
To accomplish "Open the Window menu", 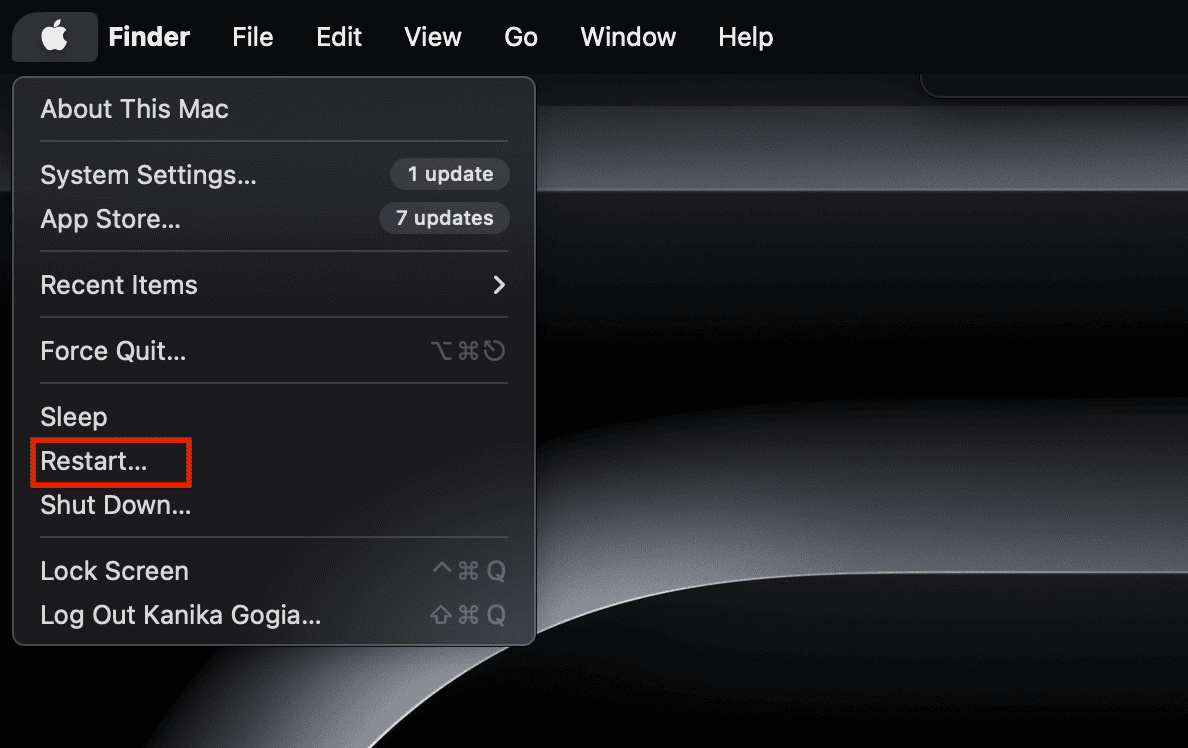I will (x=628, y=37).
